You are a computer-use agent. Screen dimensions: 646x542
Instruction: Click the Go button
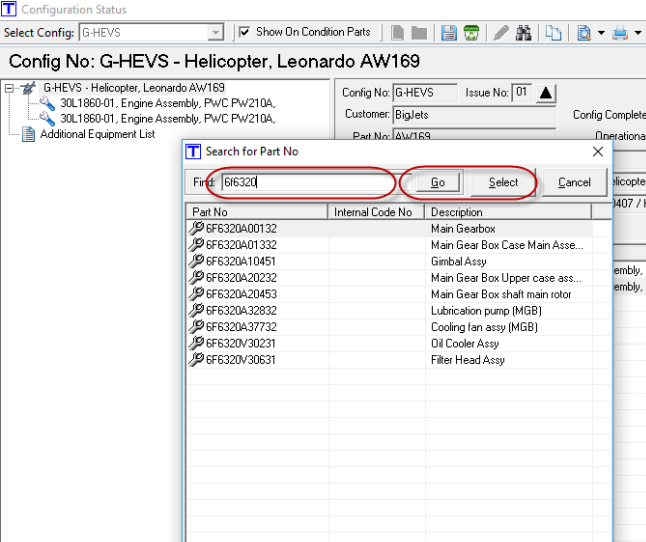point(438,182)
